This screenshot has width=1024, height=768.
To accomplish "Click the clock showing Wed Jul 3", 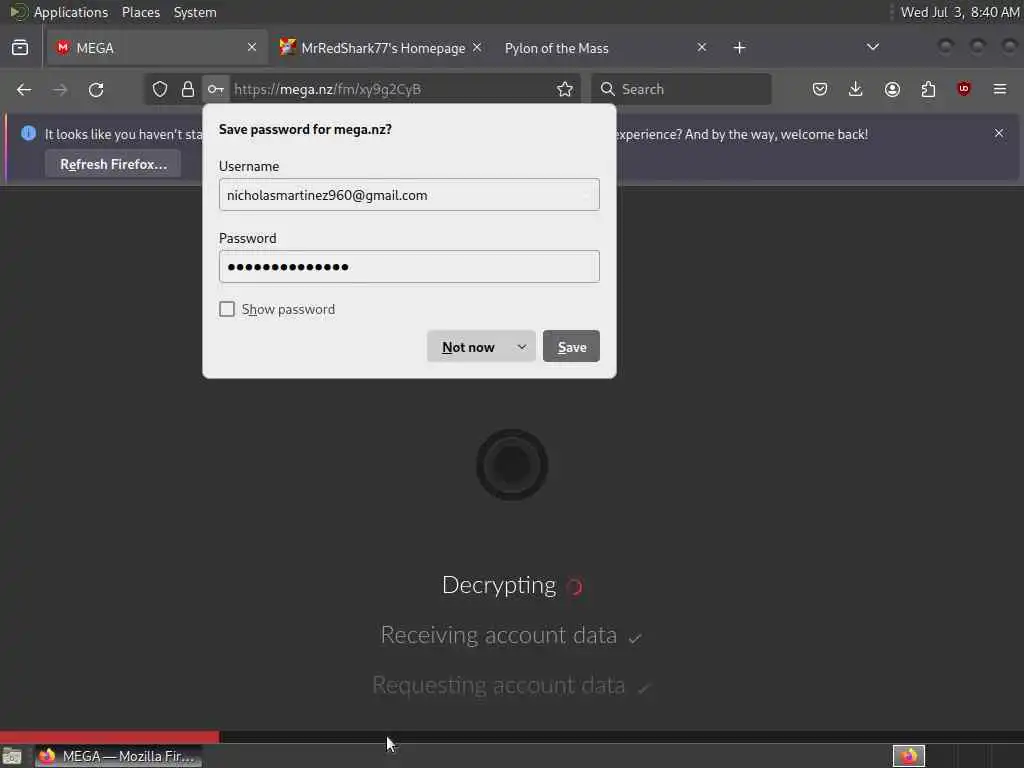I will [x=959, y=12].
